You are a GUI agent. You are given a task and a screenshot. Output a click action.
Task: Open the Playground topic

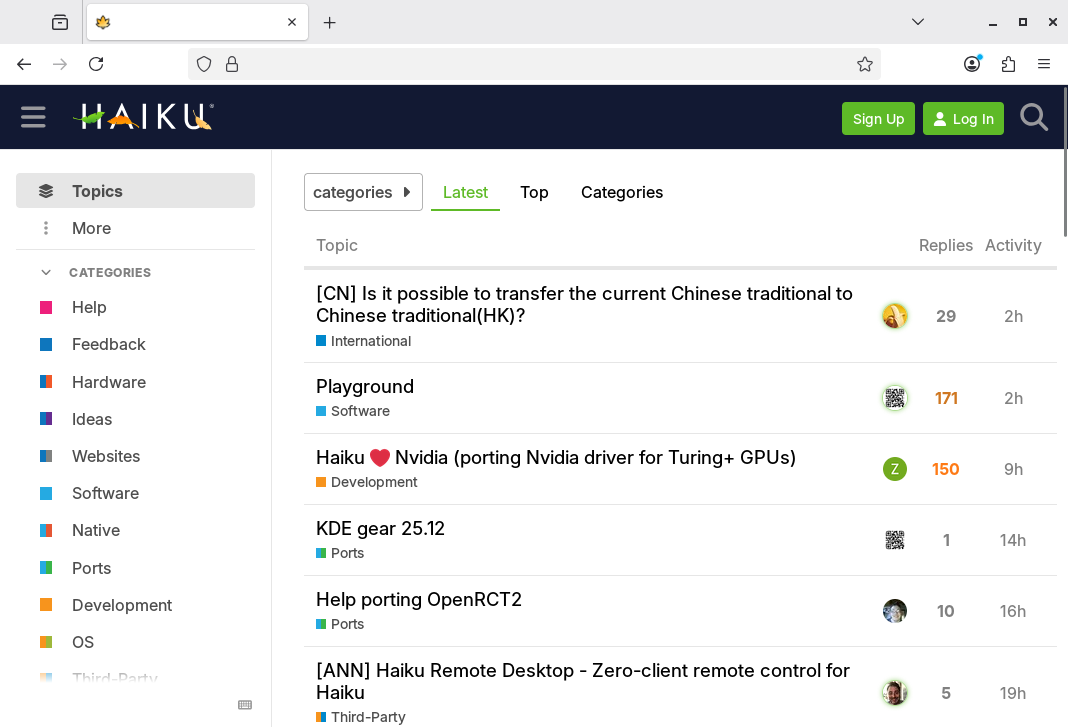365,386
